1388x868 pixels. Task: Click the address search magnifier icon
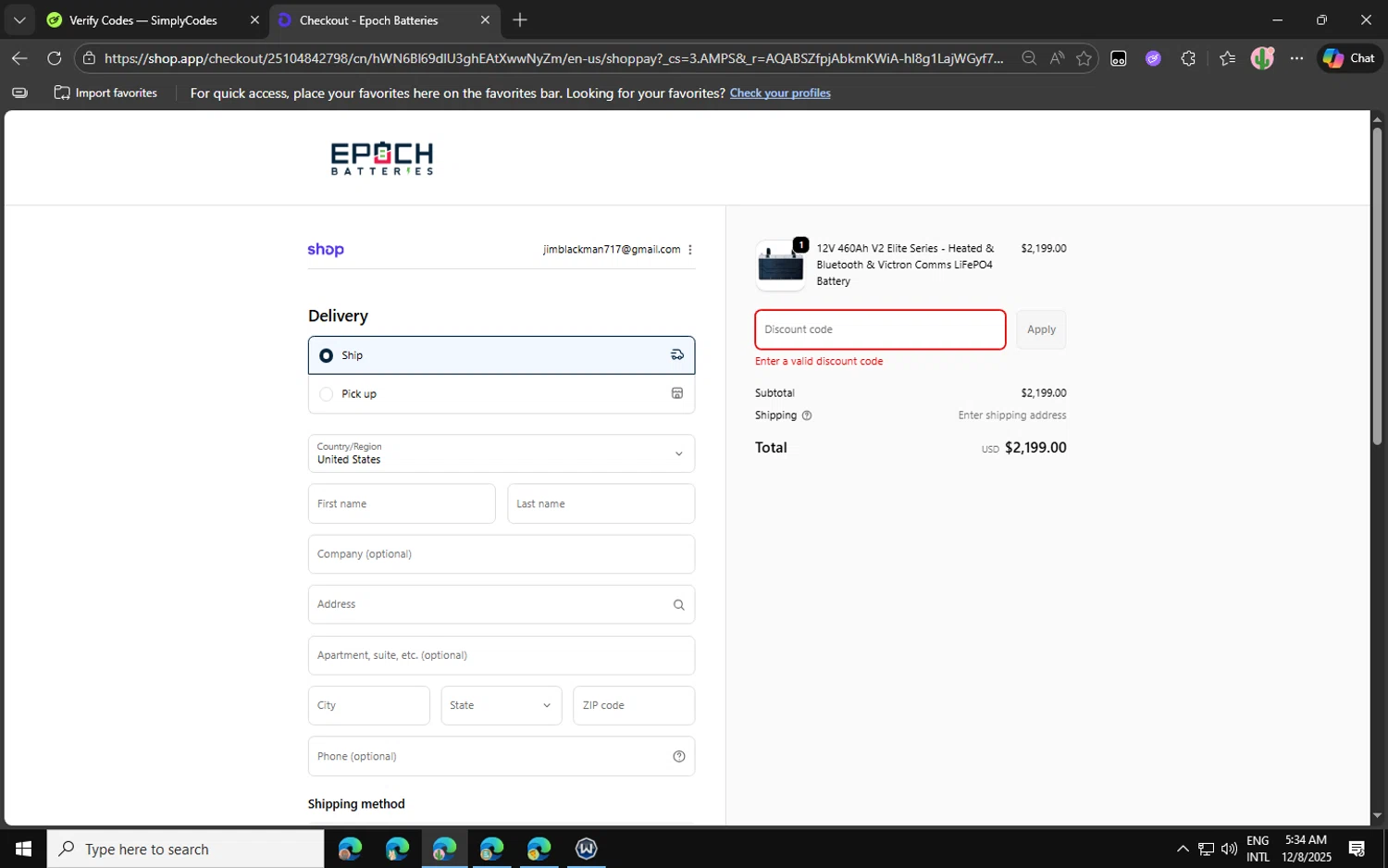tap(679, 604)
